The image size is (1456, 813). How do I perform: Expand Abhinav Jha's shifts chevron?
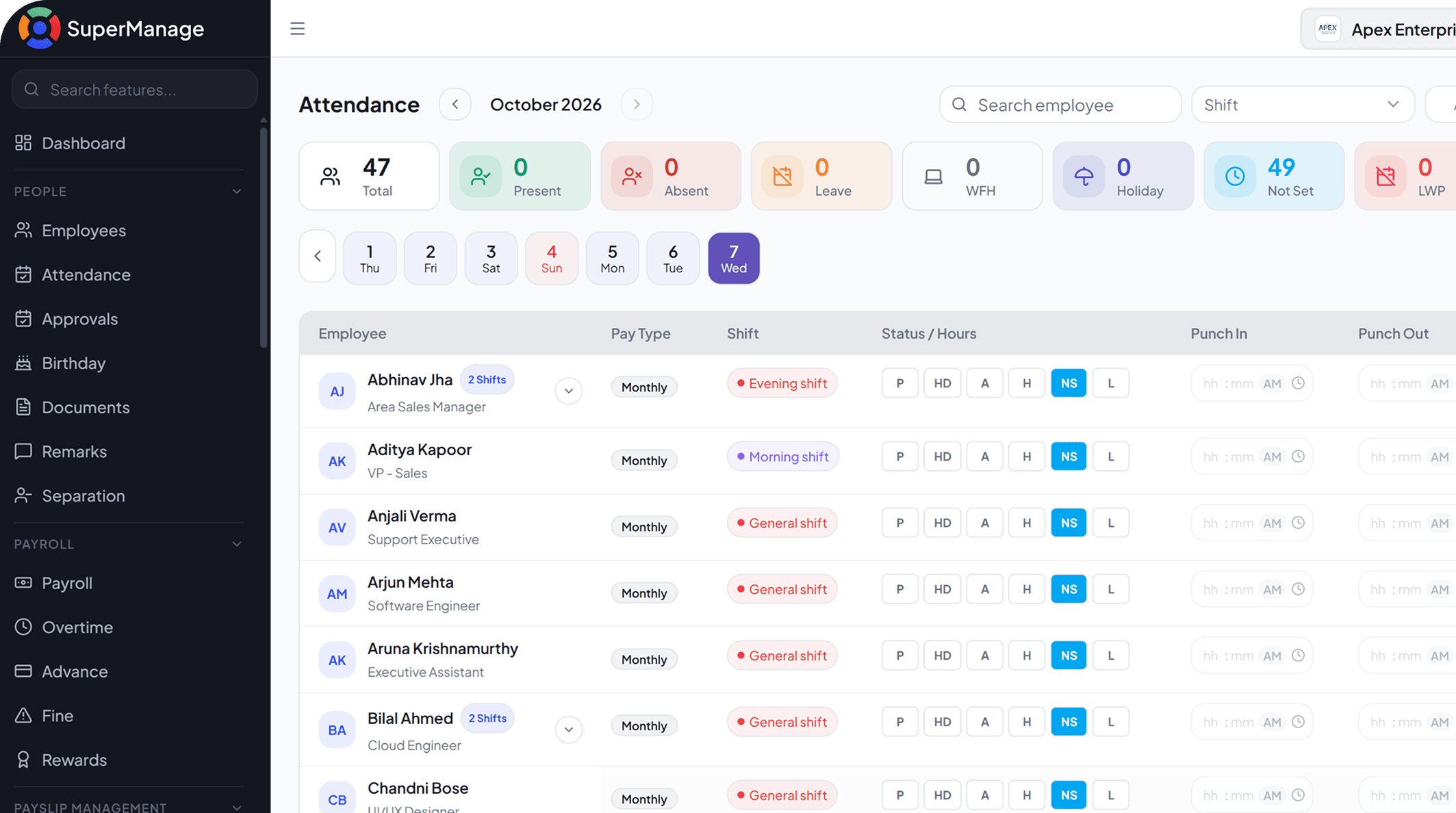(x=568, y=391)
